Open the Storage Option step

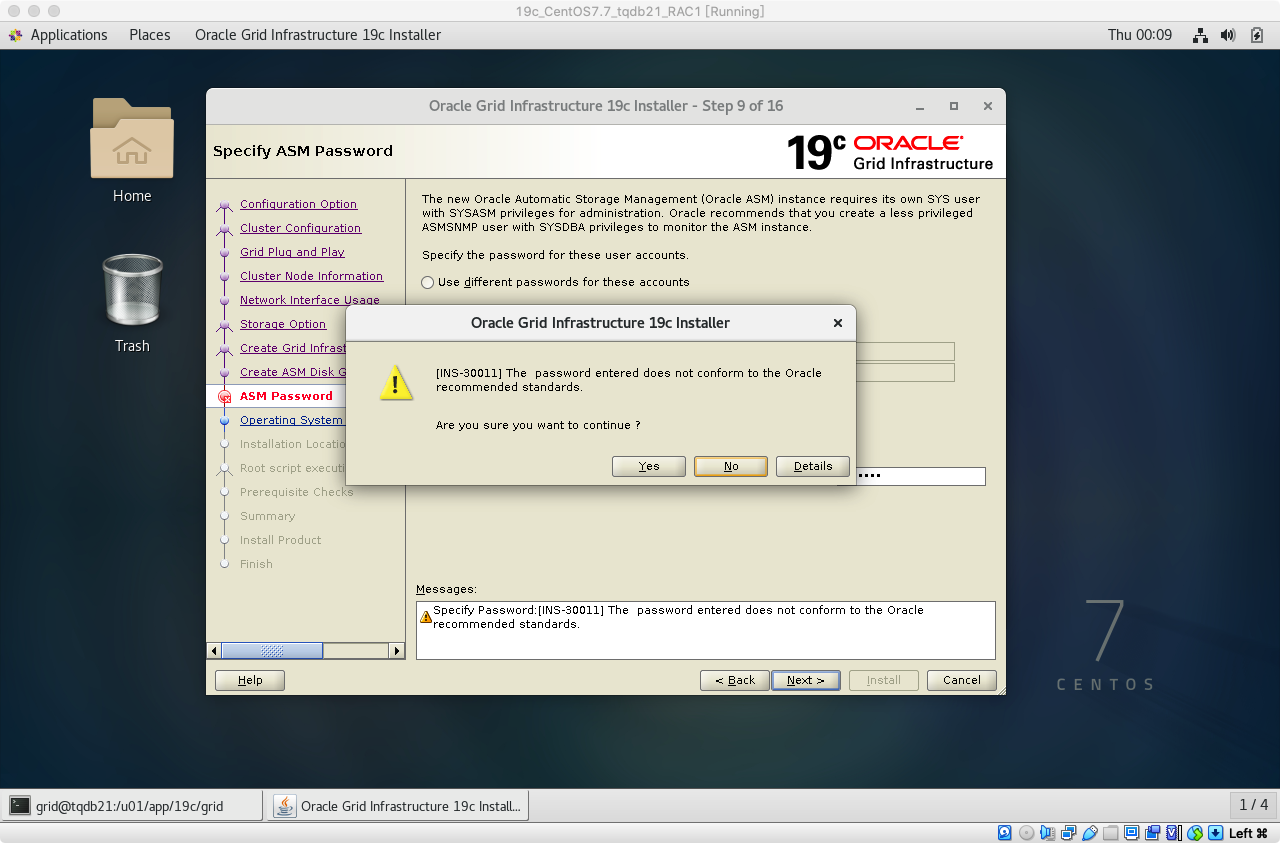tap(283, 324)
